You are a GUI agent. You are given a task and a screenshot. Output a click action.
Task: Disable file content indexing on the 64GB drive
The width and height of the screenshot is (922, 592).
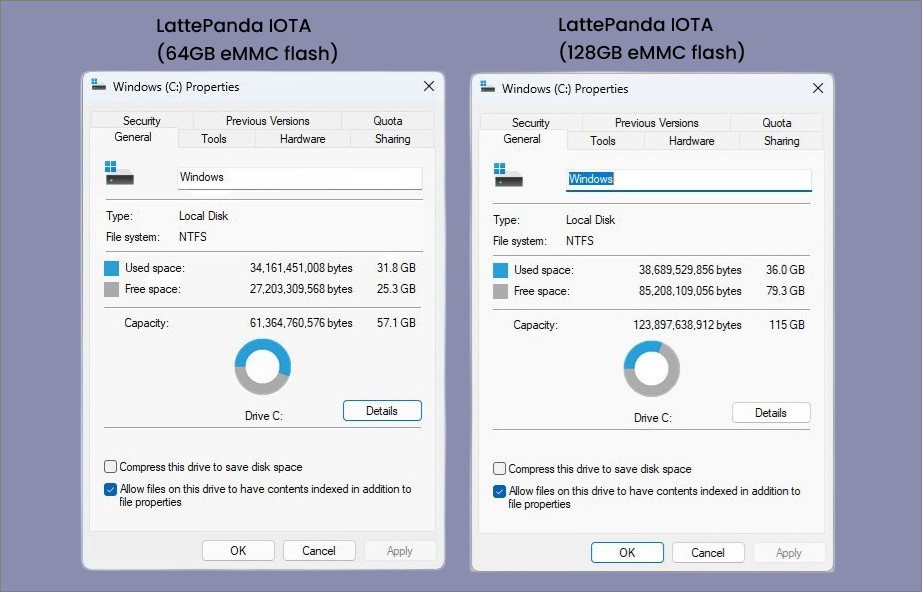coord(110,489)
